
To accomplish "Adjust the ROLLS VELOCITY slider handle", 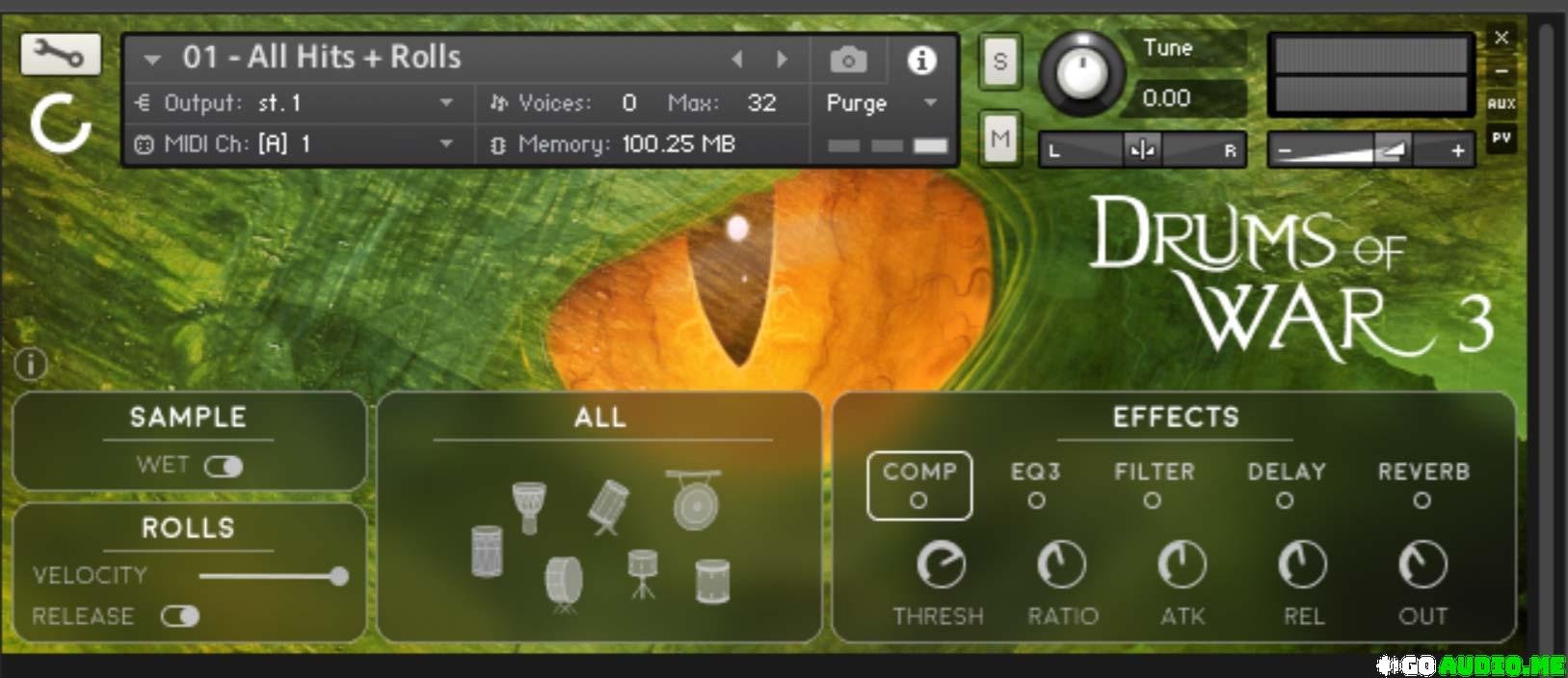I will pos(338,577).
